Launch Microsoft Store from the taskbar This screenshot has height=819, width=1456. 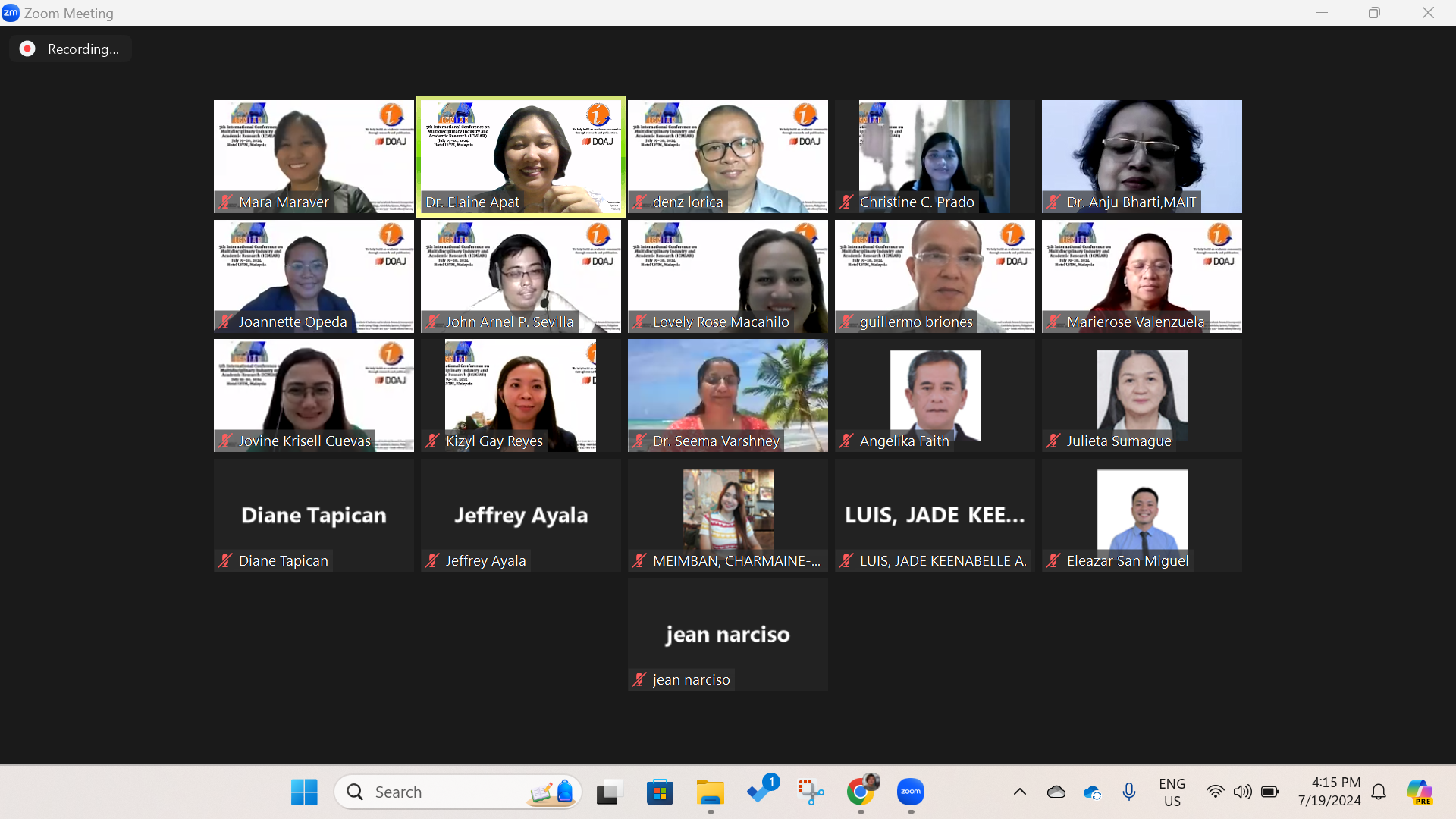(x=660, y=792)
